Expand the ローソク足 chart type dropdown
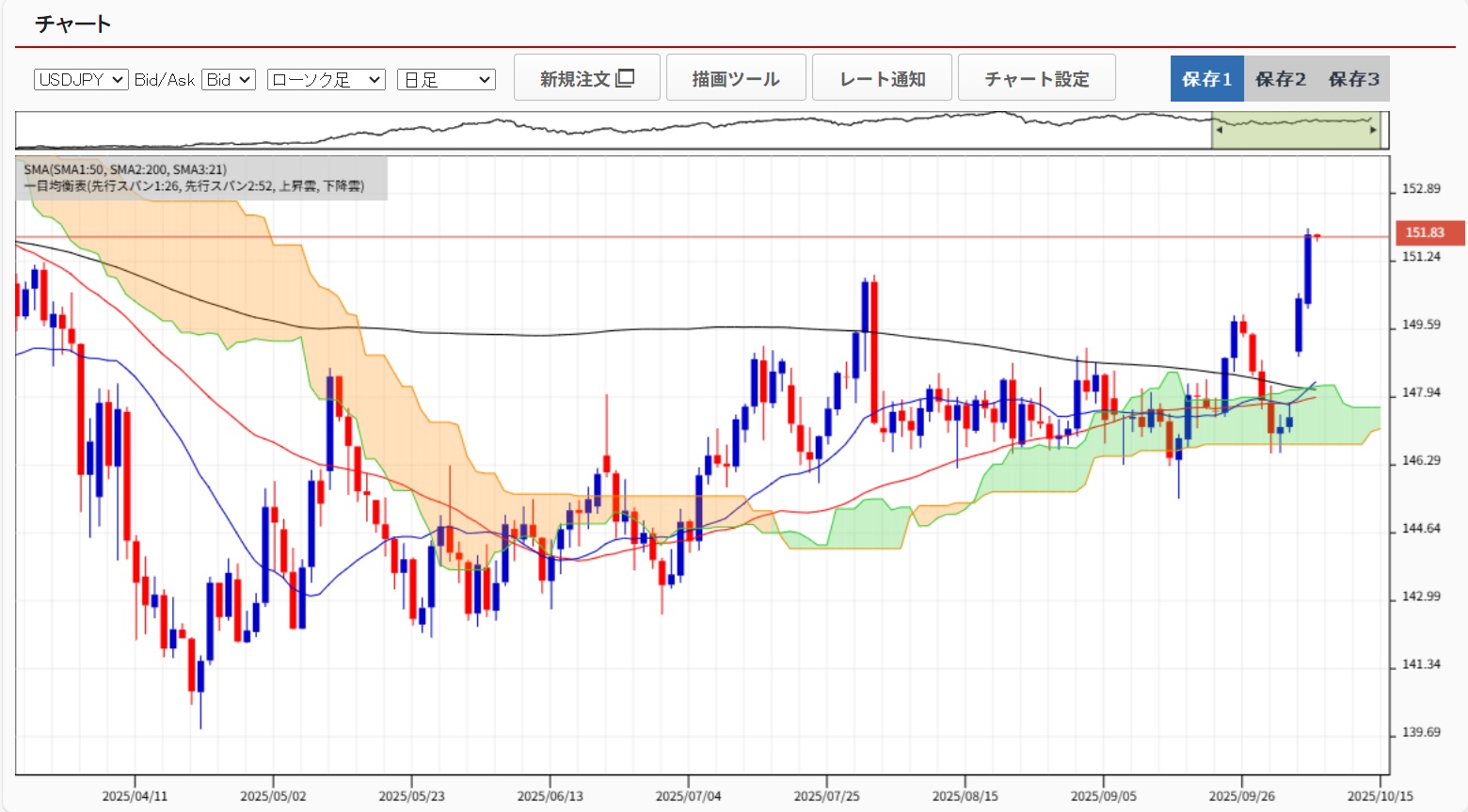Screen dimensions: 1468x812 tap(326, 80)
